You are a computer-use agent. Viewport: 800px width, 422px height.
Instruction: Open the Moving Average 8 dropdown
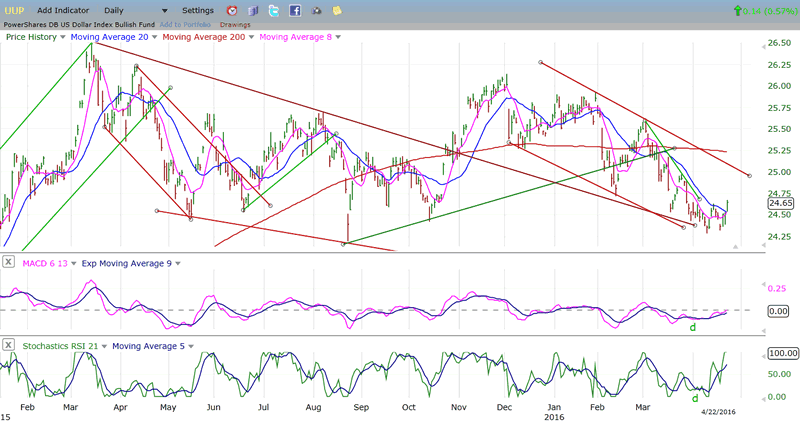coord(337,37)
